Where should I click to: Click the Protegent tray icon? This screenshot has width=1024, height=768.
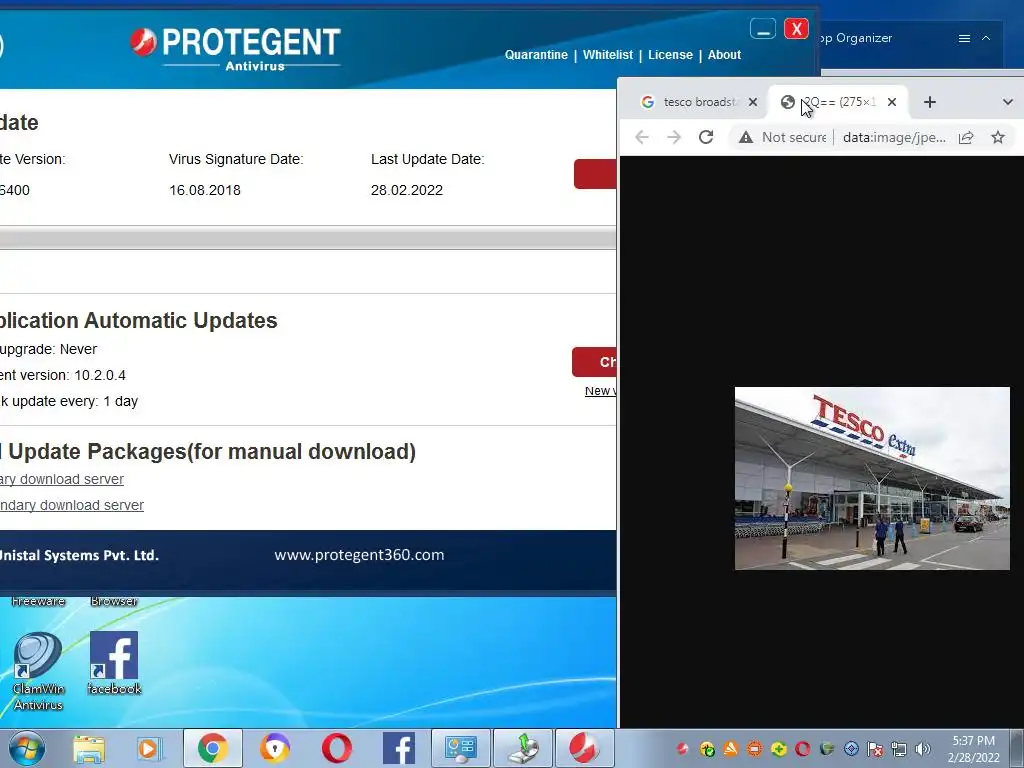pyautogui.click(x=682, y=749)
